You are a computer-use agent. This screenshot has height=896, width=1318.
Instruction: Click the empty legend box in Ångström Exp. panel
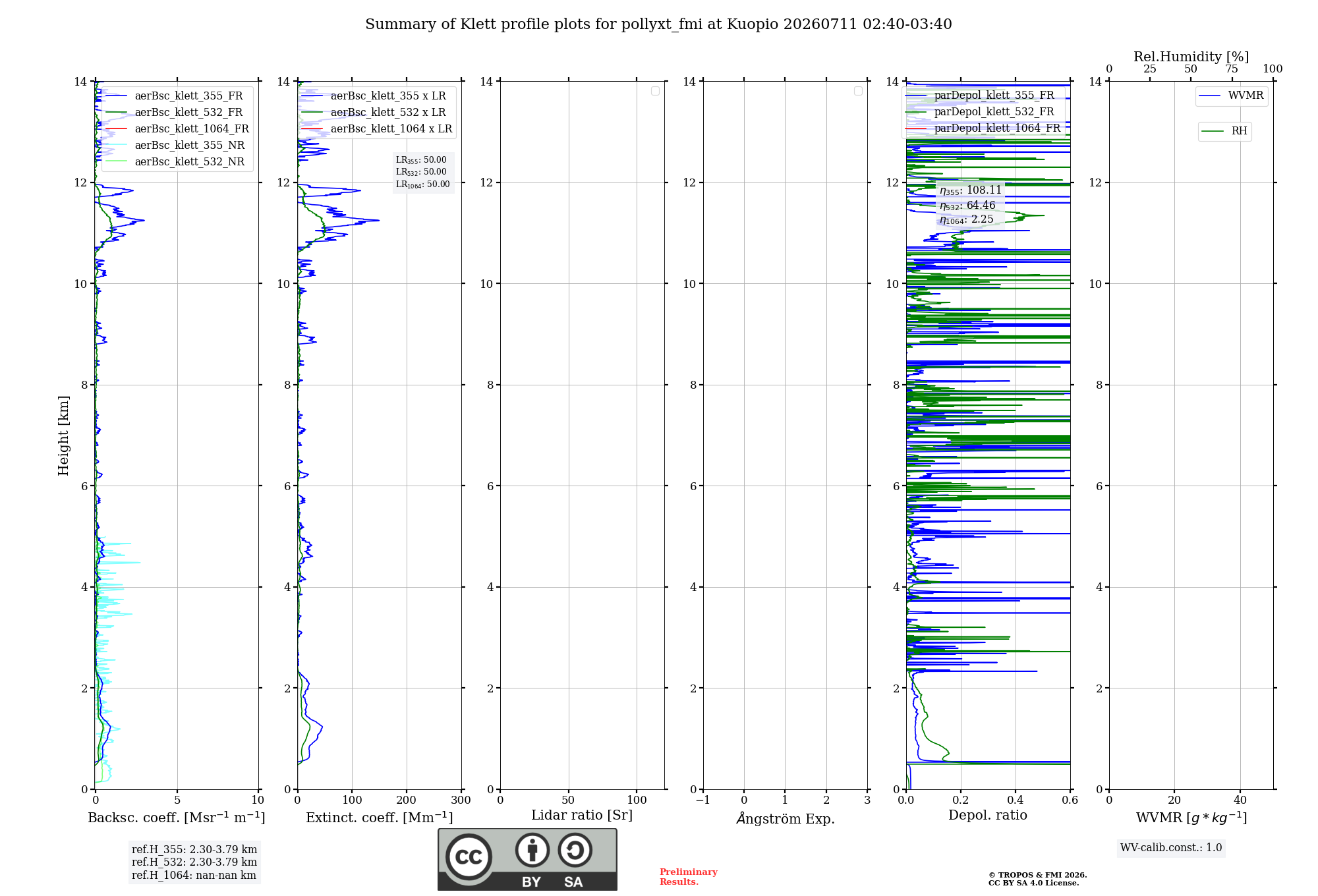[x=858, y=91]
